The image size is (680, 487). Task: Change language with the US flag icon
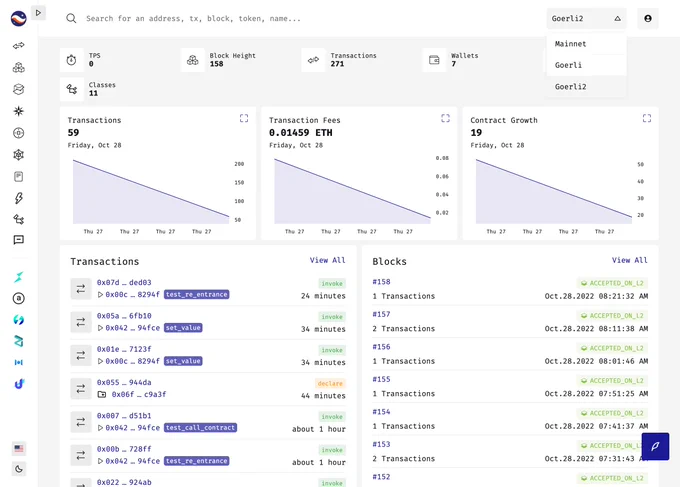pyautogui.click(x=19, y=448)
